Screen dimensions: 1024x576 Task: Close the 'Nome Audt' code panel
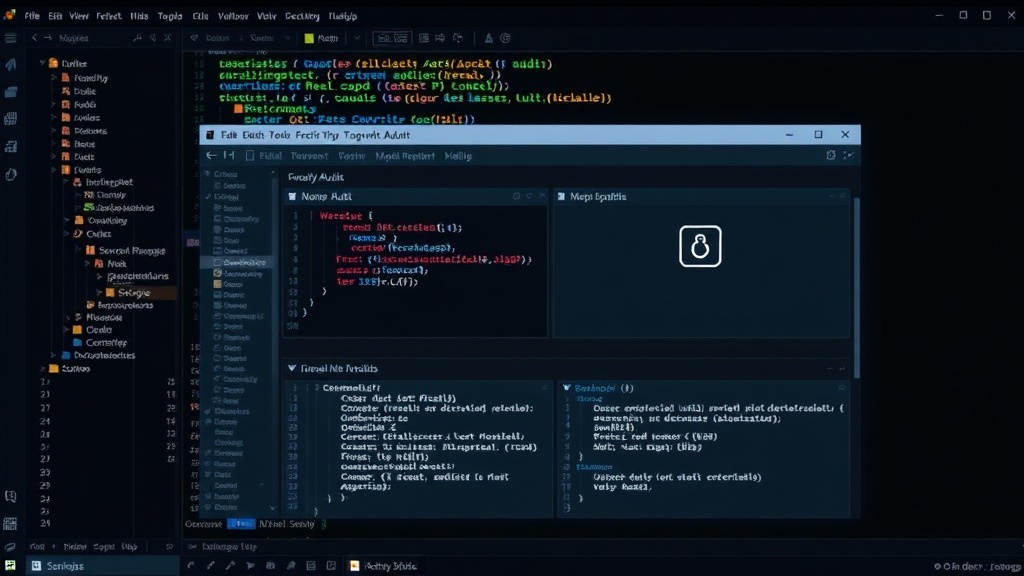pyautogui.click(x=542, y=196)
